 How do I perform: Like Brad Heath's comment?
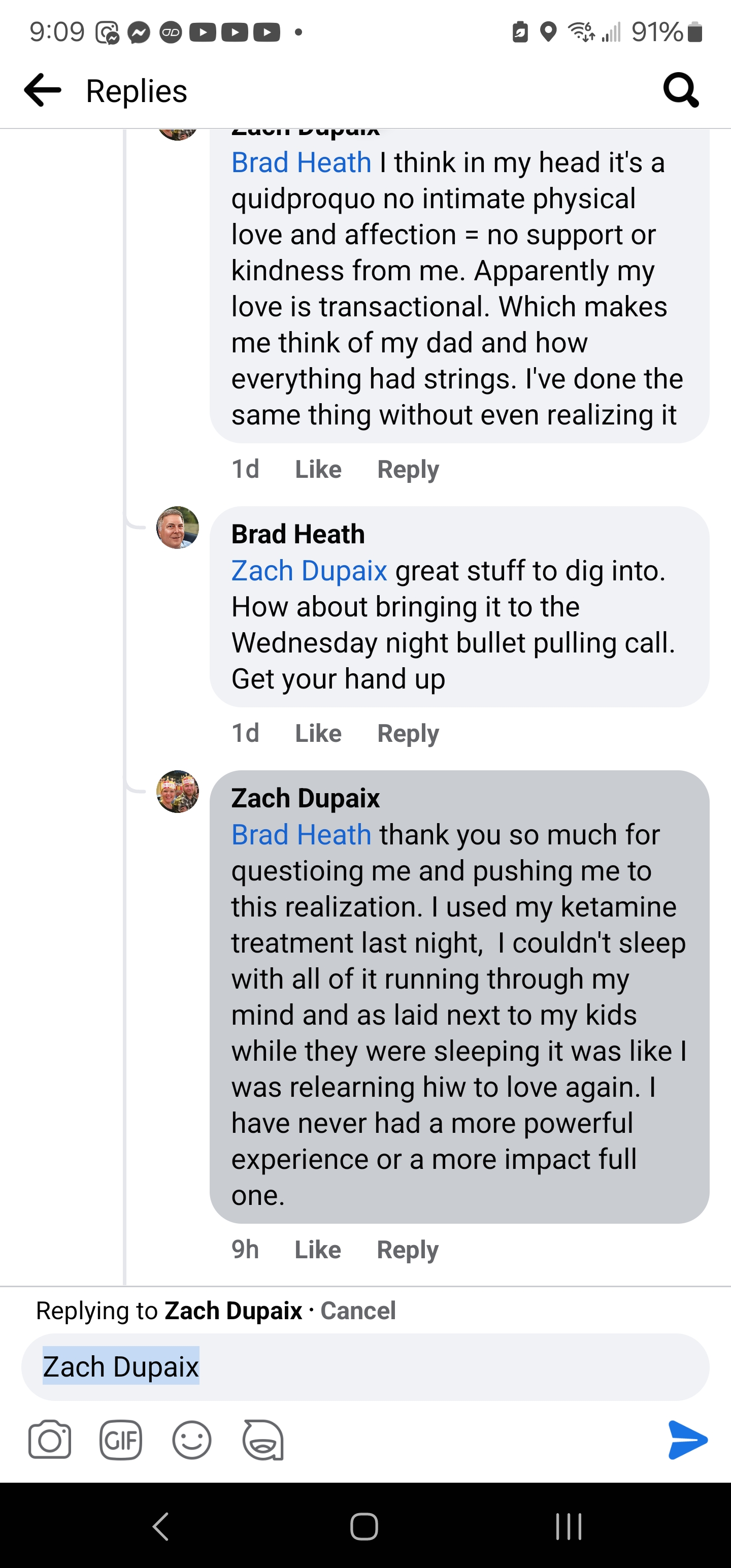tap(318, 734)
